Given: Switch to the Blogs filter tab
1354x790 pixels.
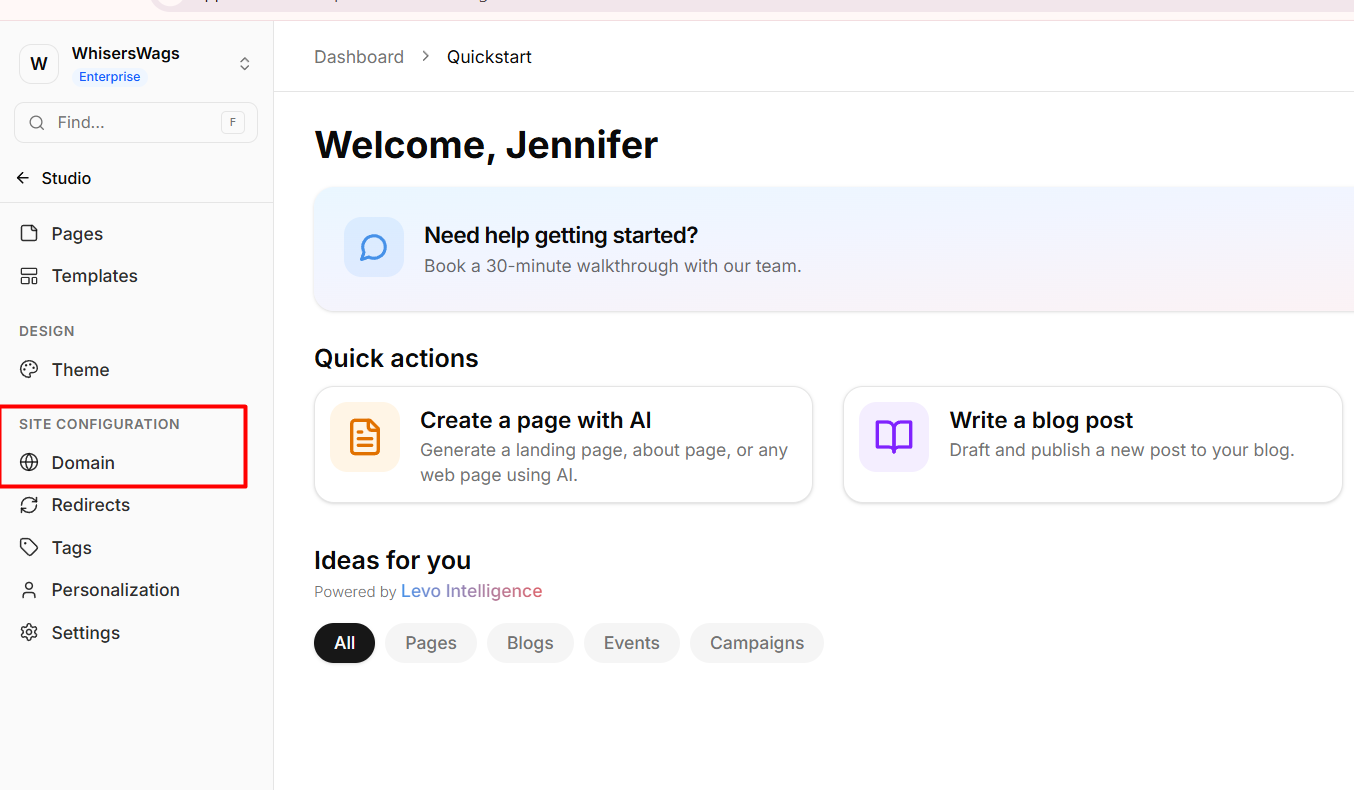Looking at the screenshot, I should tap(530, 643).
